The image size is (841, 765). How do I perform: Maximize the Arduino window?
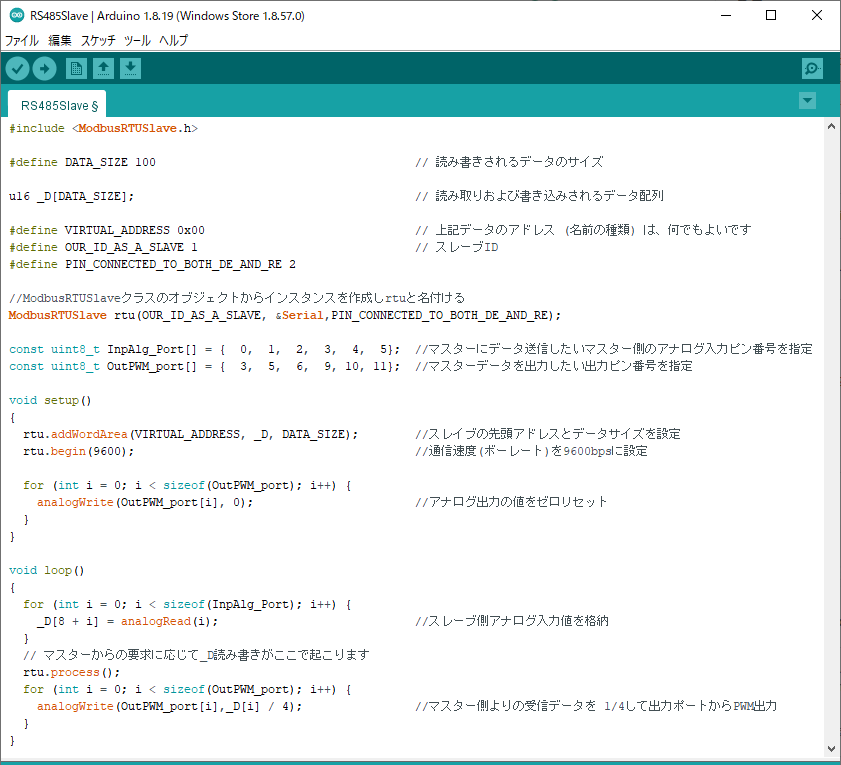pyautogui.click(x=770, y=16)
